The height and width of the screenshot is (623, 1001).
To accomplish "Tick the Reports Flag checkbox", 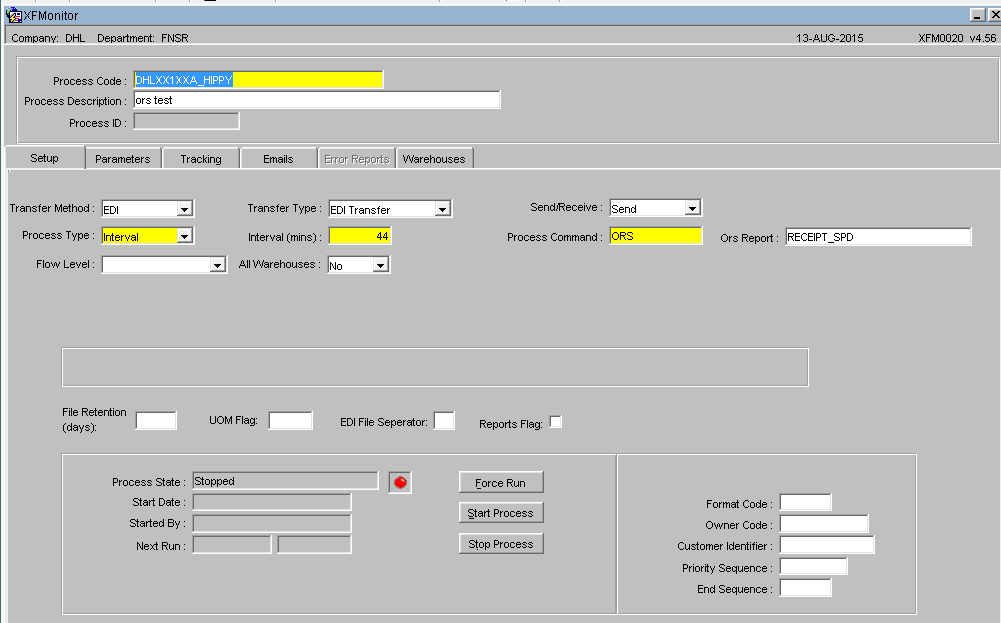I will tap(555, 422).
